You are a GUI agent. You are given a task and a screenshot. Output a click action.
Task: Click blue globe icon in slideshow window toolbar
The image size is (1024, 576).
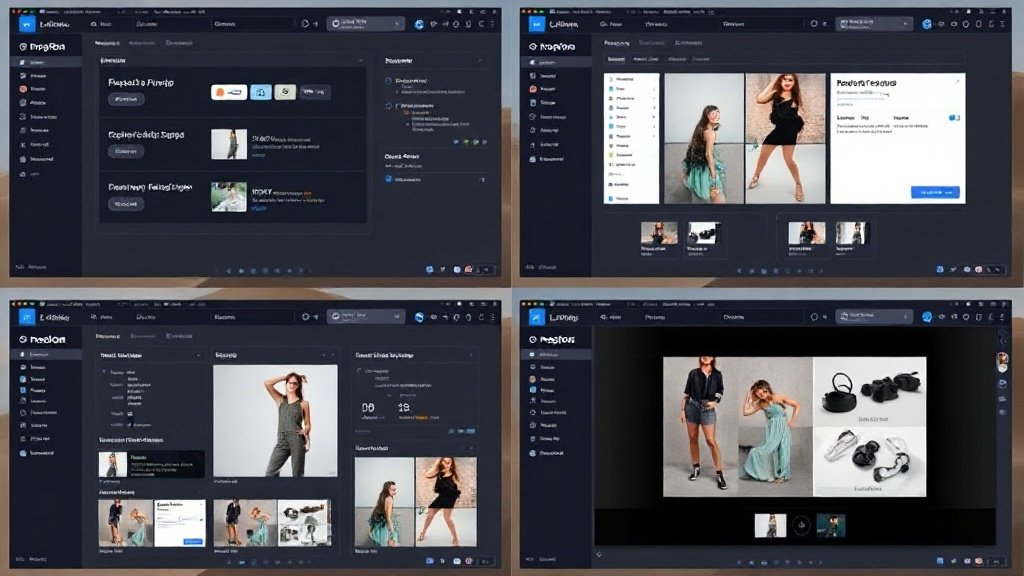926,317
